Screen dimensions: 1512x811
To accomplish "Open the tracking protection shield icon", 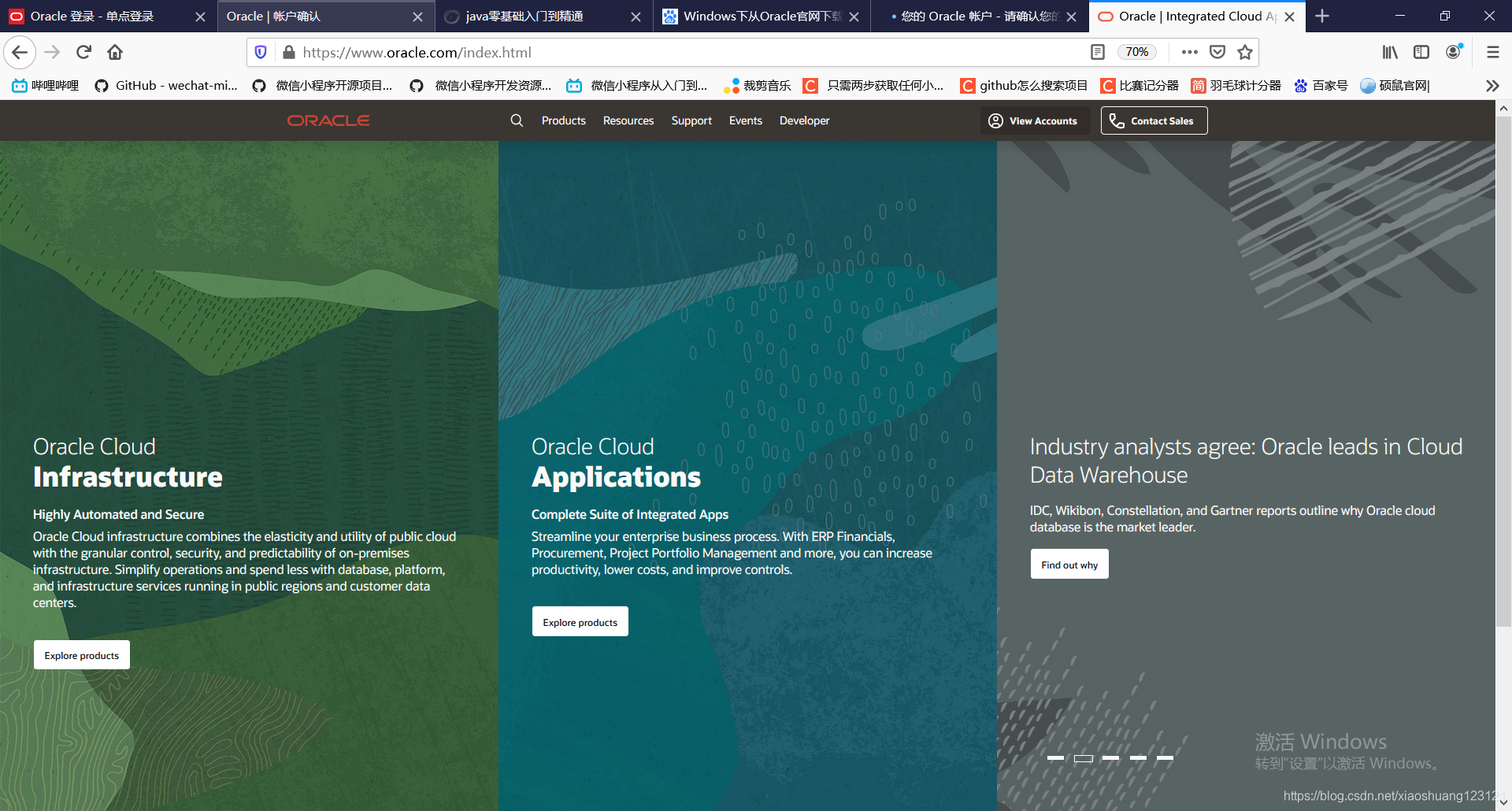I will tap(261, 53).
